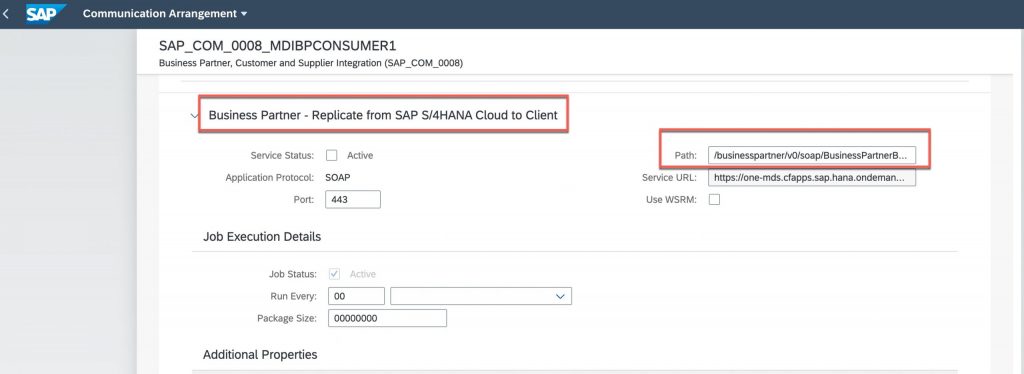The image size is (1024, 374).
Task: Select the Service URL input field
Action: [x=812, y=178]
